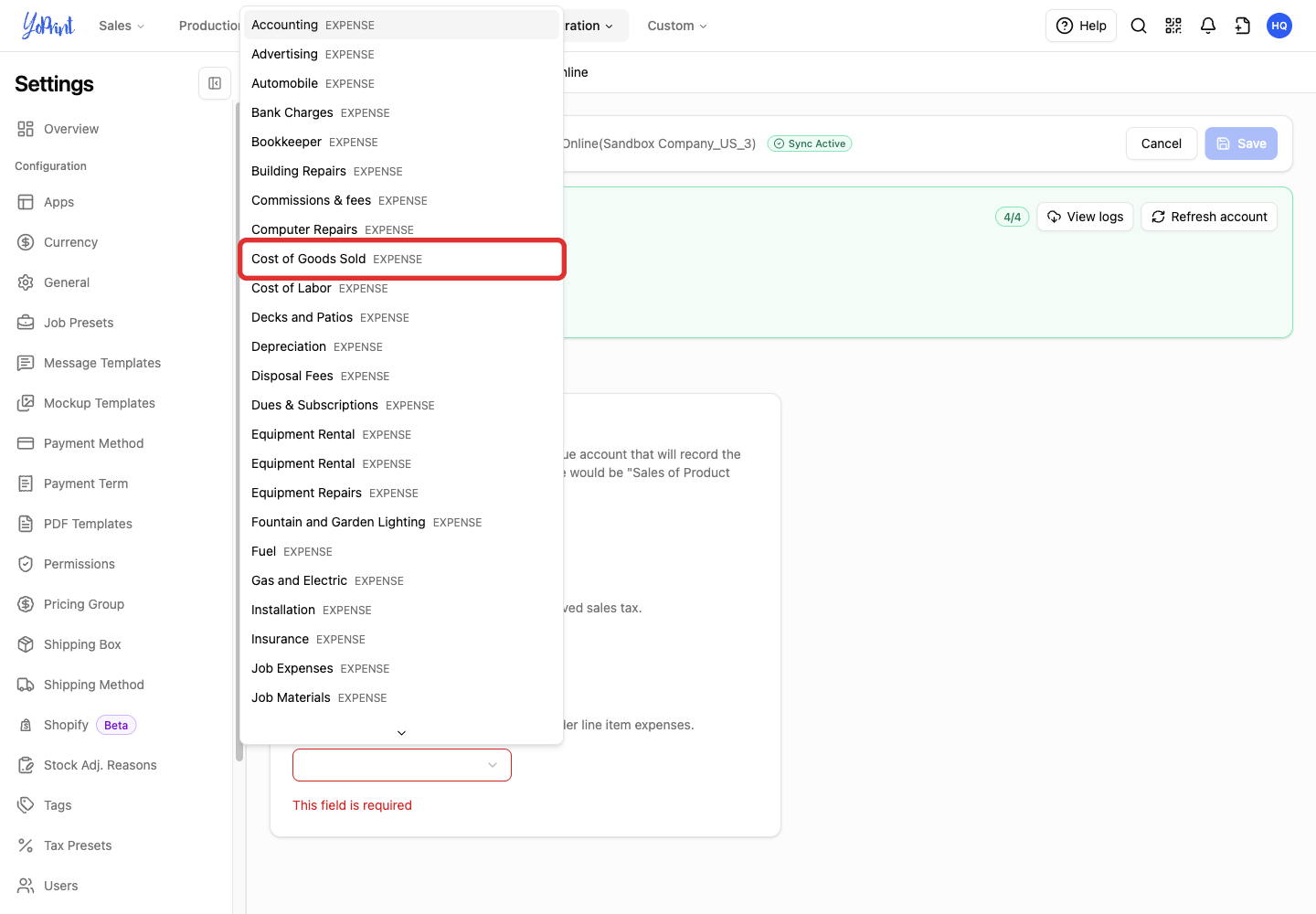Click the Tags icon in sidebar

[26, 805]
